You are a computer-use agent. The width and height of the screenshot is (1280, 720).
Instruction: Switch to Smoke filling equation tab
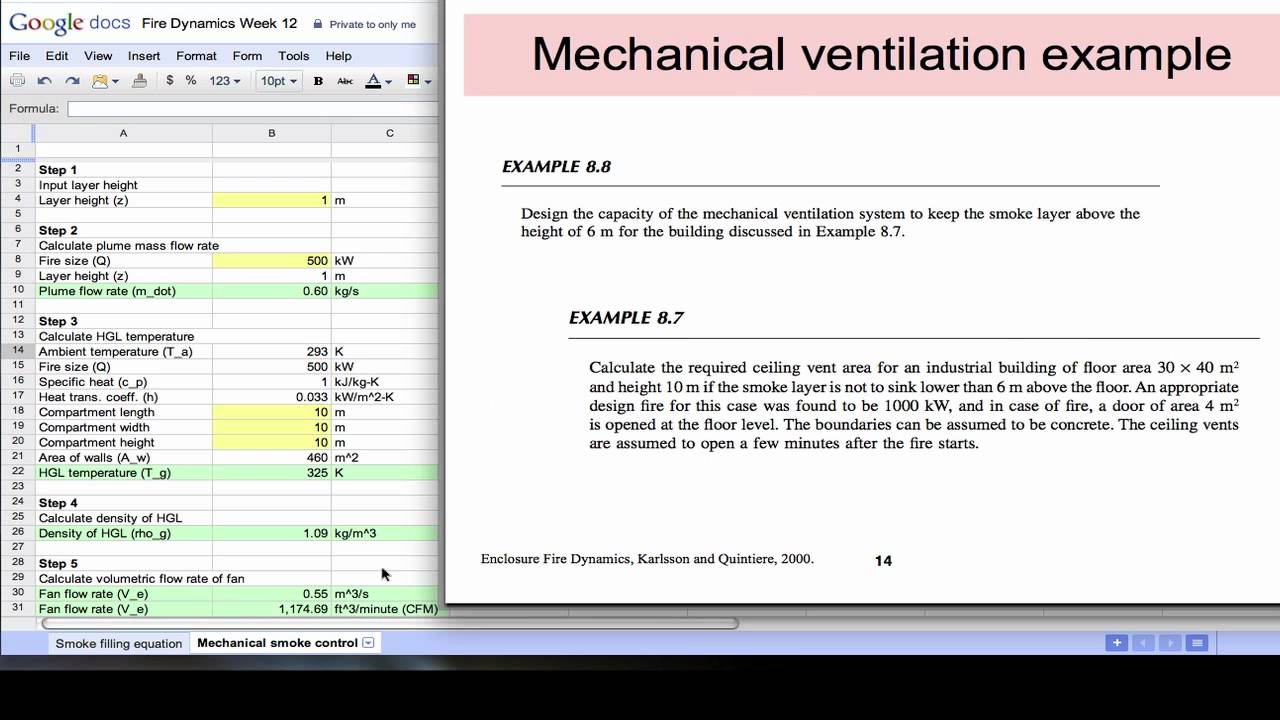[x=119, y=643]
